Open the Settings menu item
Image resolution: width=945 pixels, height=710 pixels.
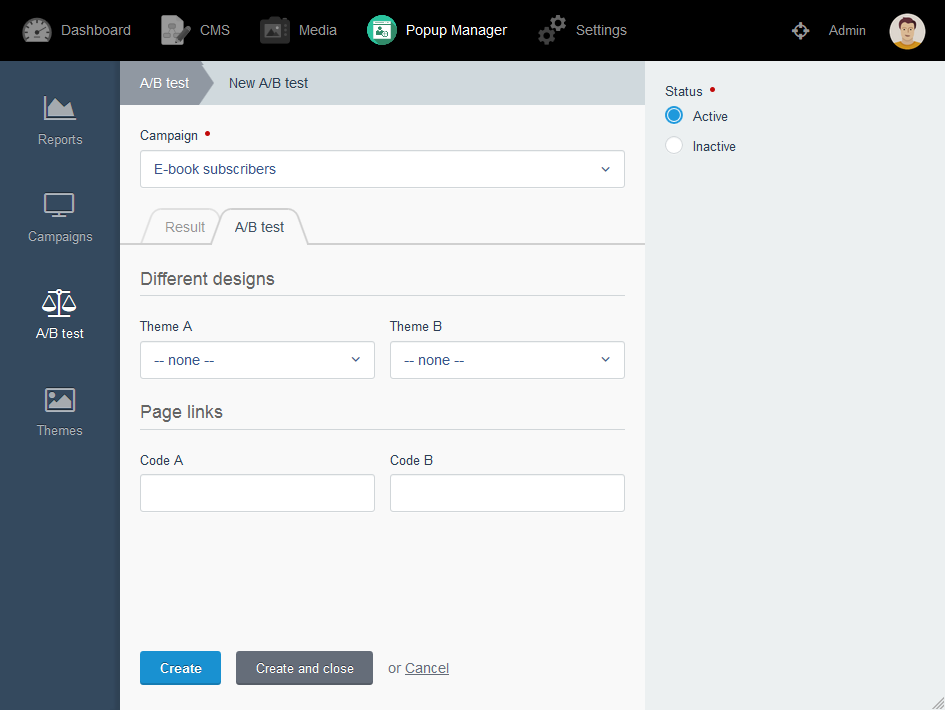582,30
